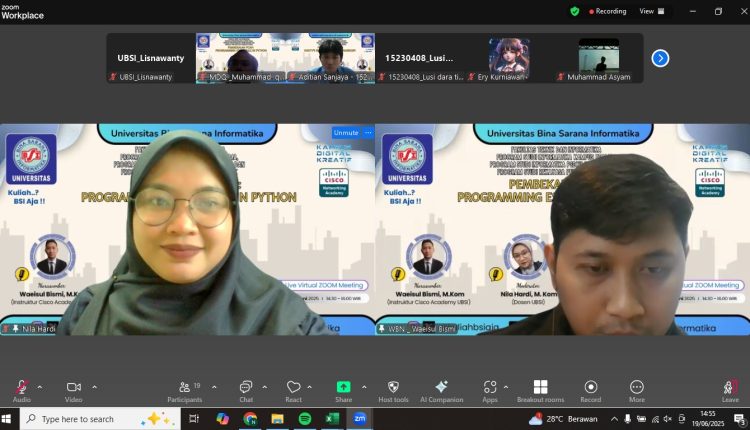Open Host tools
The width and height of the screenshot is (750, 430).
[x=393, y=391]
